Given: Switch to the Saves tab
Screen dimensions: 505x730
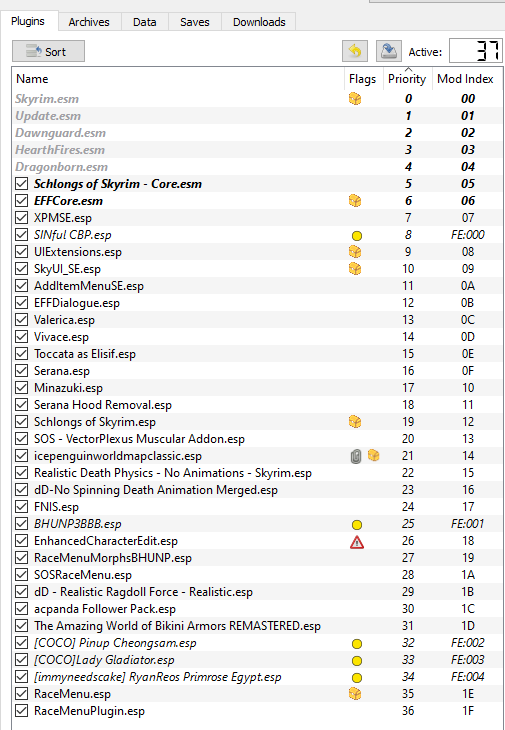Looking at the screenshot, I should (x=195, y=22).
